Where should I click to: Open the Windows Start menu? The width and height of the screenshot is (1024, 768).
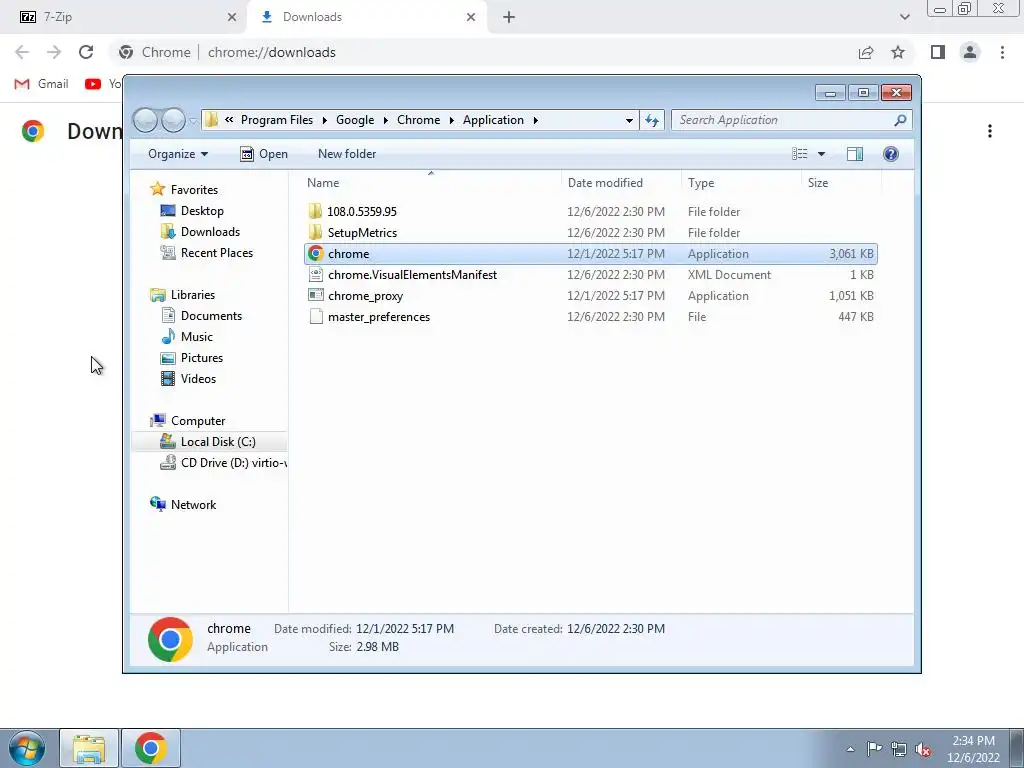27,748
